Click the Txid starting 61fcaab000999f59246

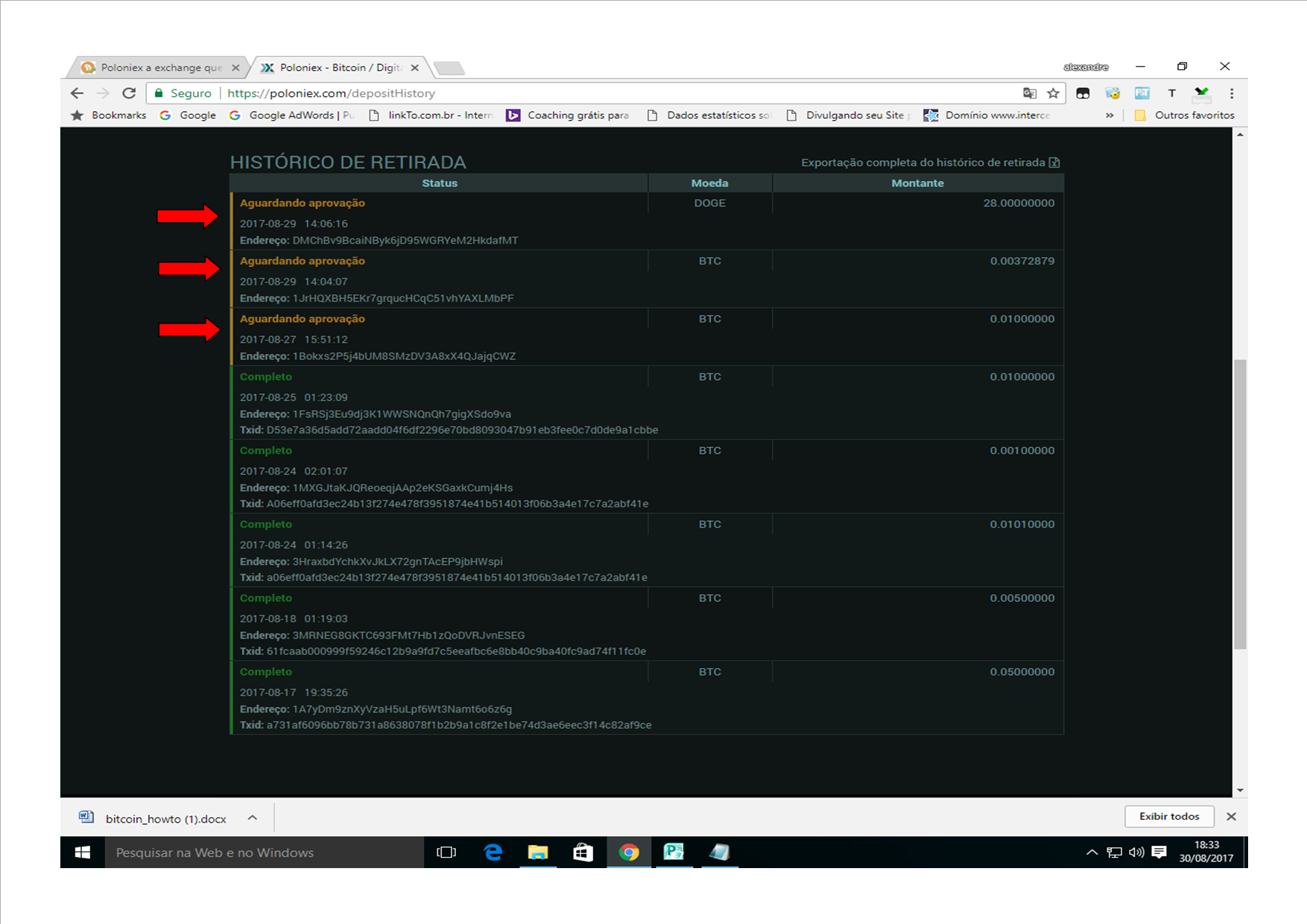pyautogui.click(x=456, y=651)
